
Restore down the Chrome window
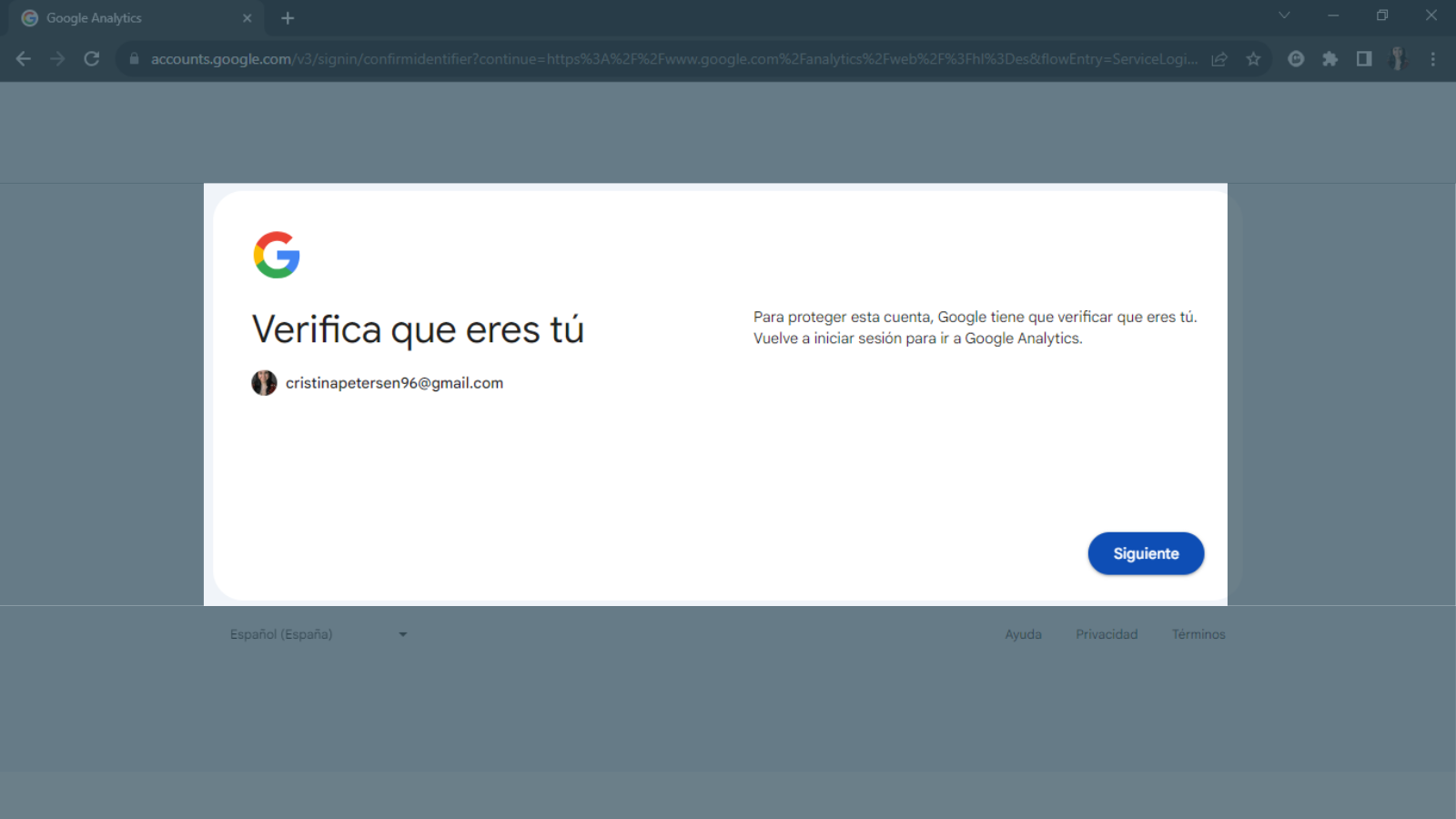[1382, 15]
